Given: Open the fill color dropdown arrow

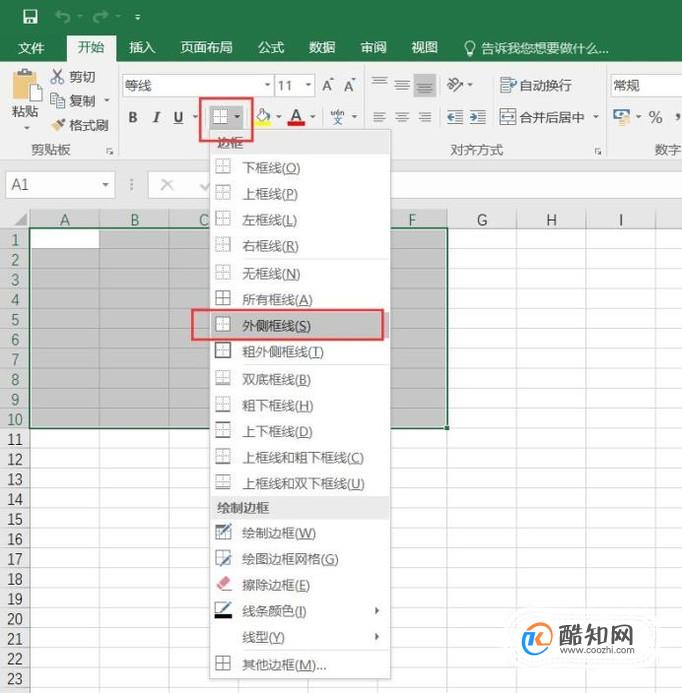Looking at the screenshot, I should click(279, 117).
